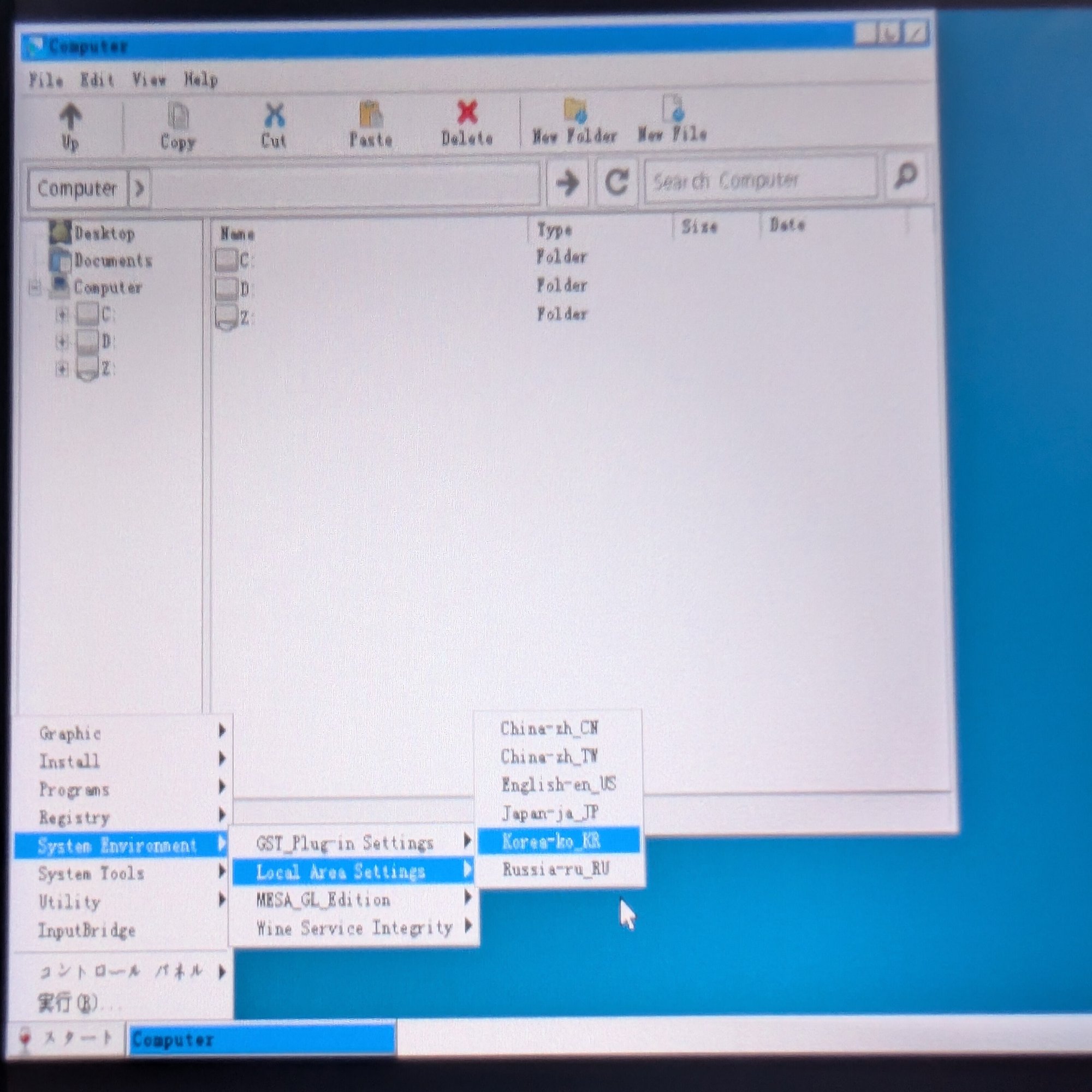Click the Search Computer input field
The image size is (1092, 1092).
761,180
